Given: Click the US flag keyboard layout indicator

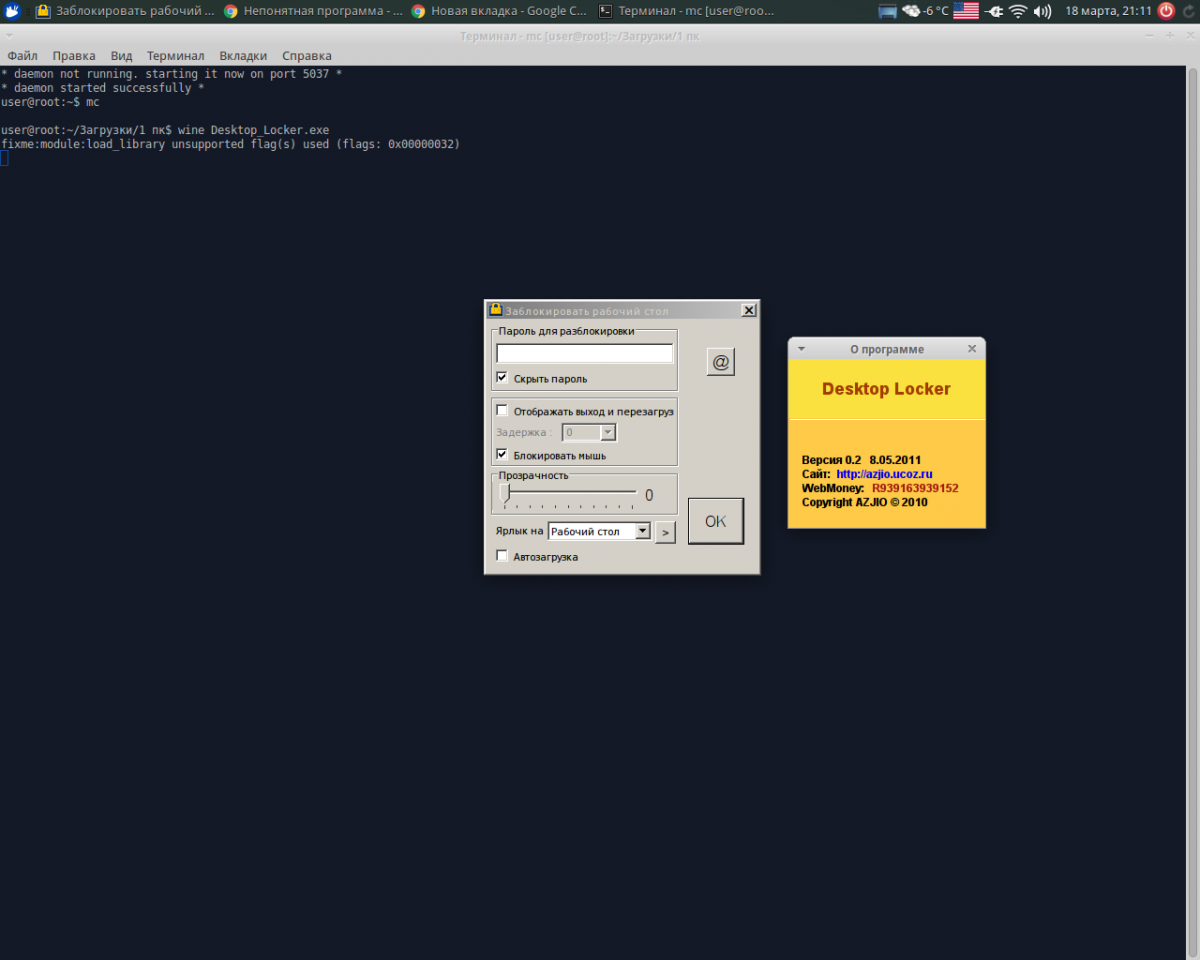Looking at the screenshot, I should point(966,11).
